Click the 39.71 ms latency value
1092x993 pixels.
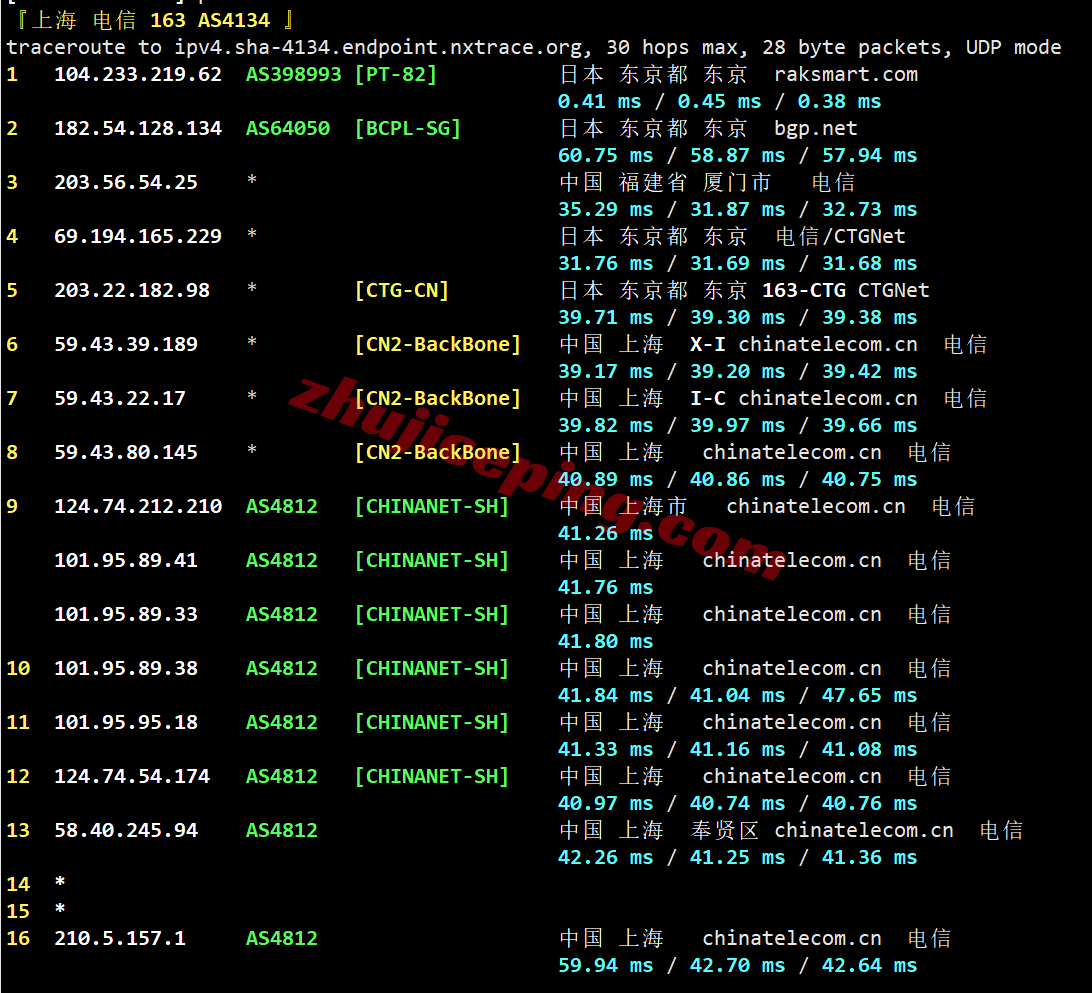click(605, 318)
